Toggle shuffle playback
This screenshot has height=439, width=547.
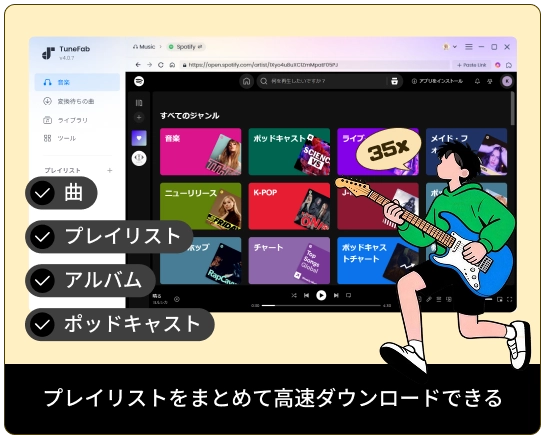click(x=294, y=295)
